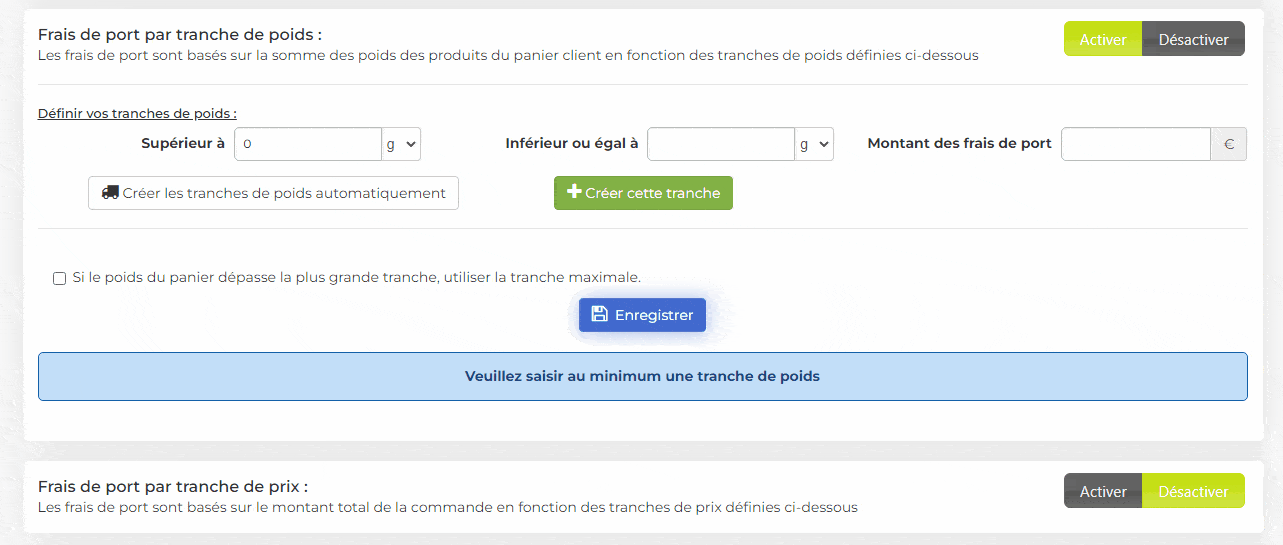Focus the Montant des frais de port field
Viewport: 1283px width, 545px height.
pyautogui.click(x=1135, y=144)
